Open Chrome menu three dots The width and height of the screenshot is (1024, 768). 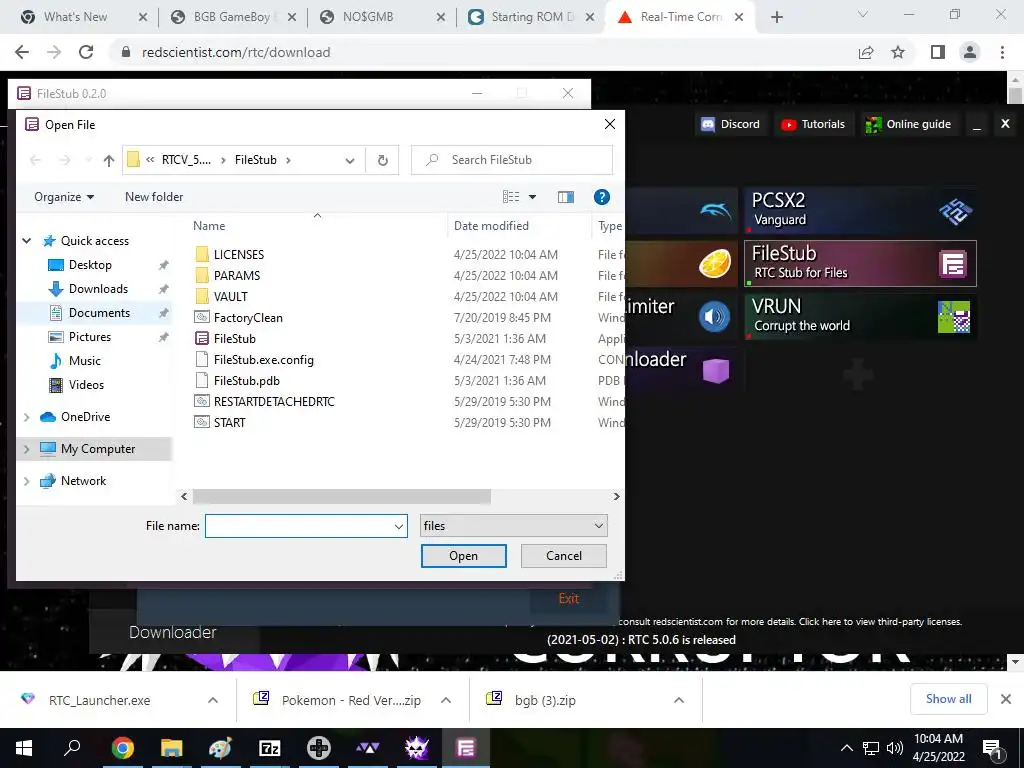pyautogui.click(x=1002, y=52)
